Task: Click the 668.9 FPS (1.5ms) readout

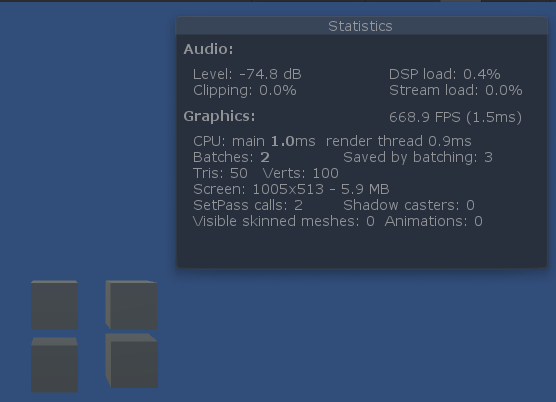Action: [x=456, y=117]
